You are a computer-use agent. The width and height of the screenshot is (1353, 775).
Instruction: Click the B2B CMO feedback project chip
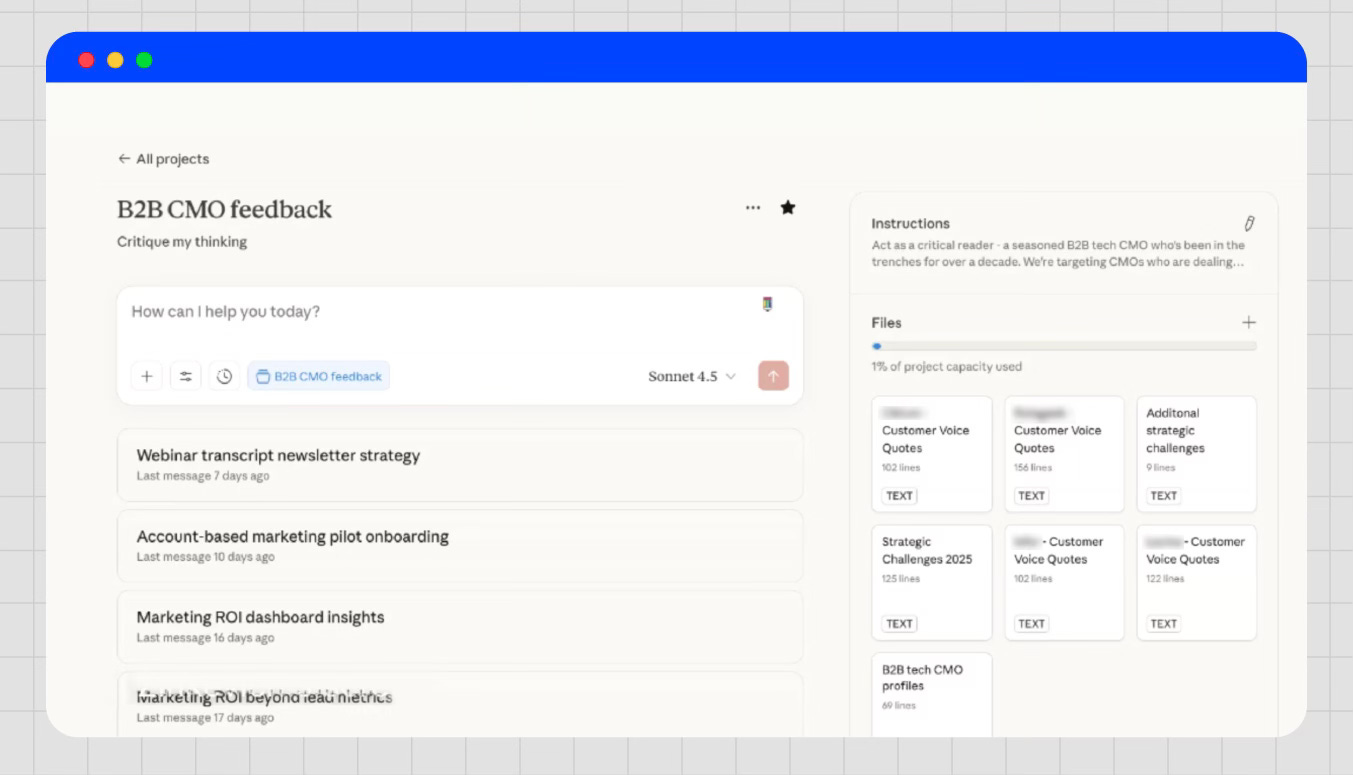coord(318,376)
